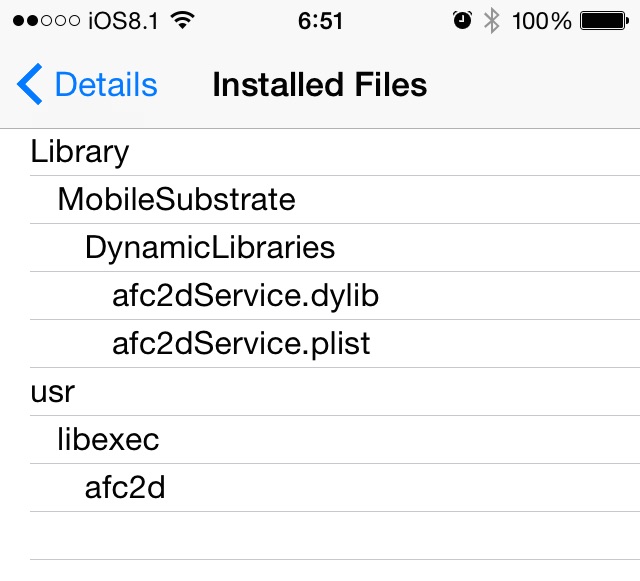Image resolution: width=640 pixels, height=581 pixels.
Task: Tap the iOS8.1 carrier label
Action: click(x=123, y=20)
